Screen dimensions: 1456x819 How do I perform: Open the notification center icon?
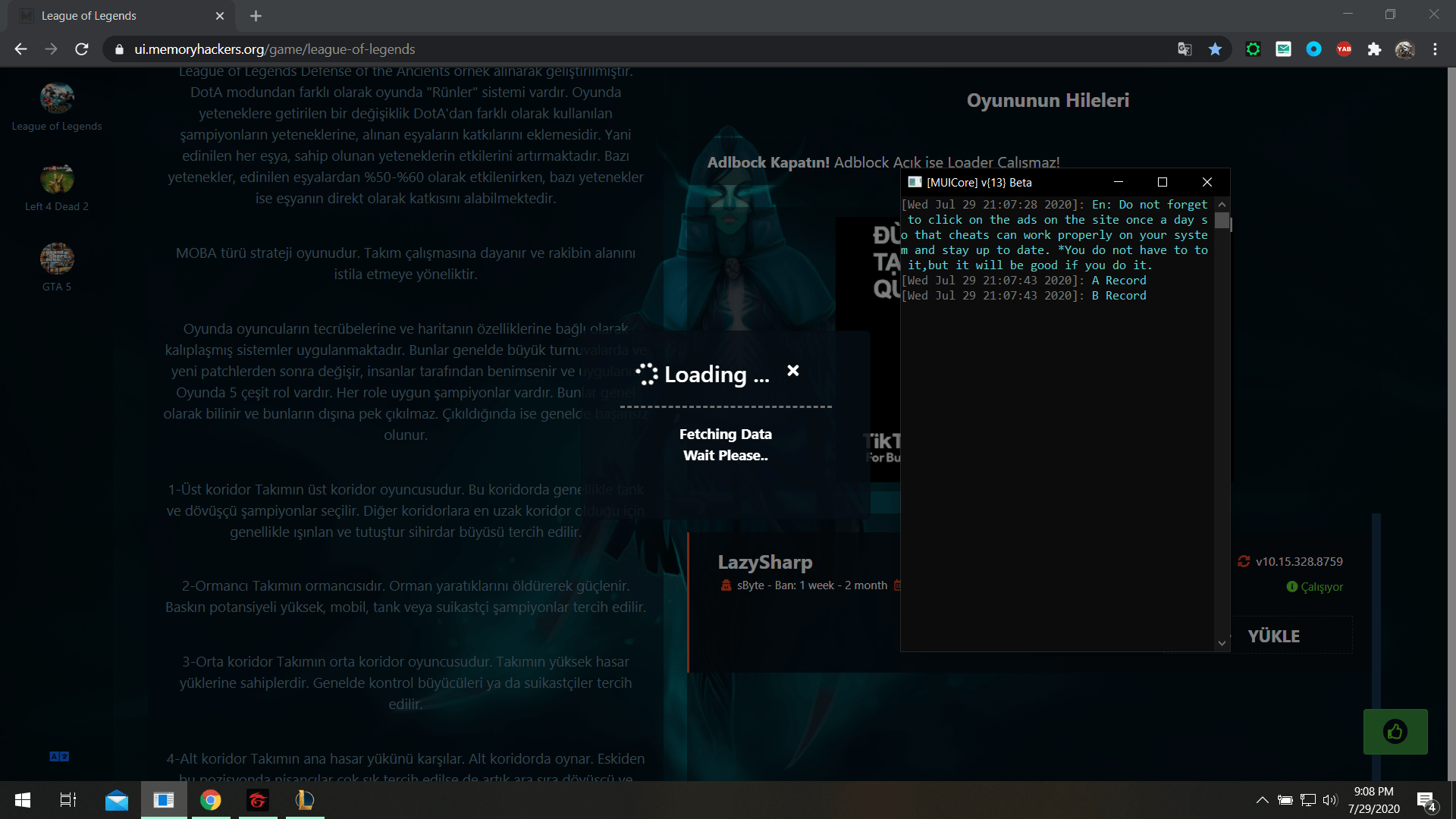1426,801
